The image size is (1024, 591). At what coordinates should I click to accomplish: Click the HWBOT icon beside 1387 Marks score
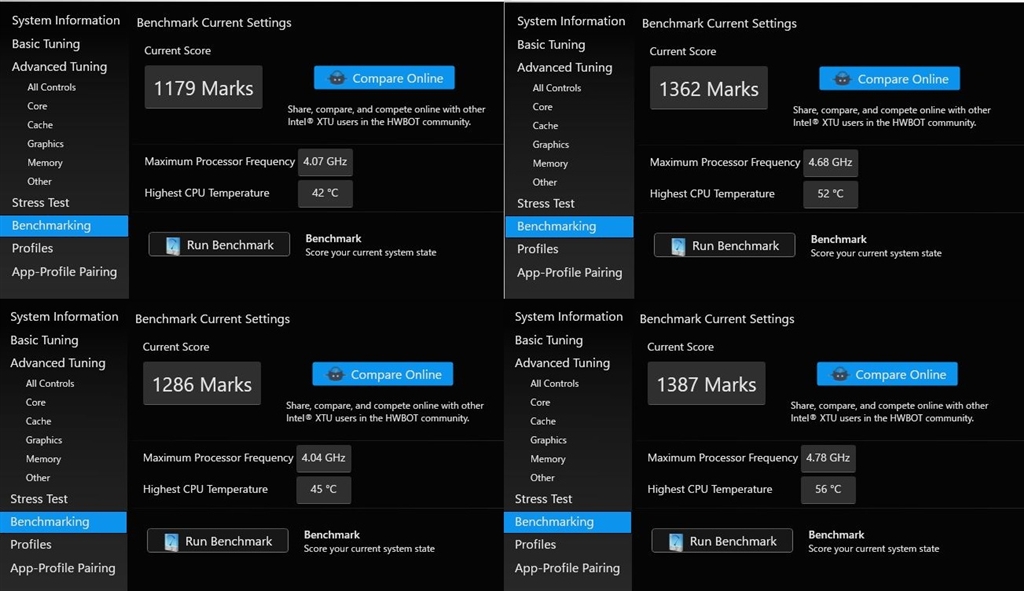click(840, 374)
